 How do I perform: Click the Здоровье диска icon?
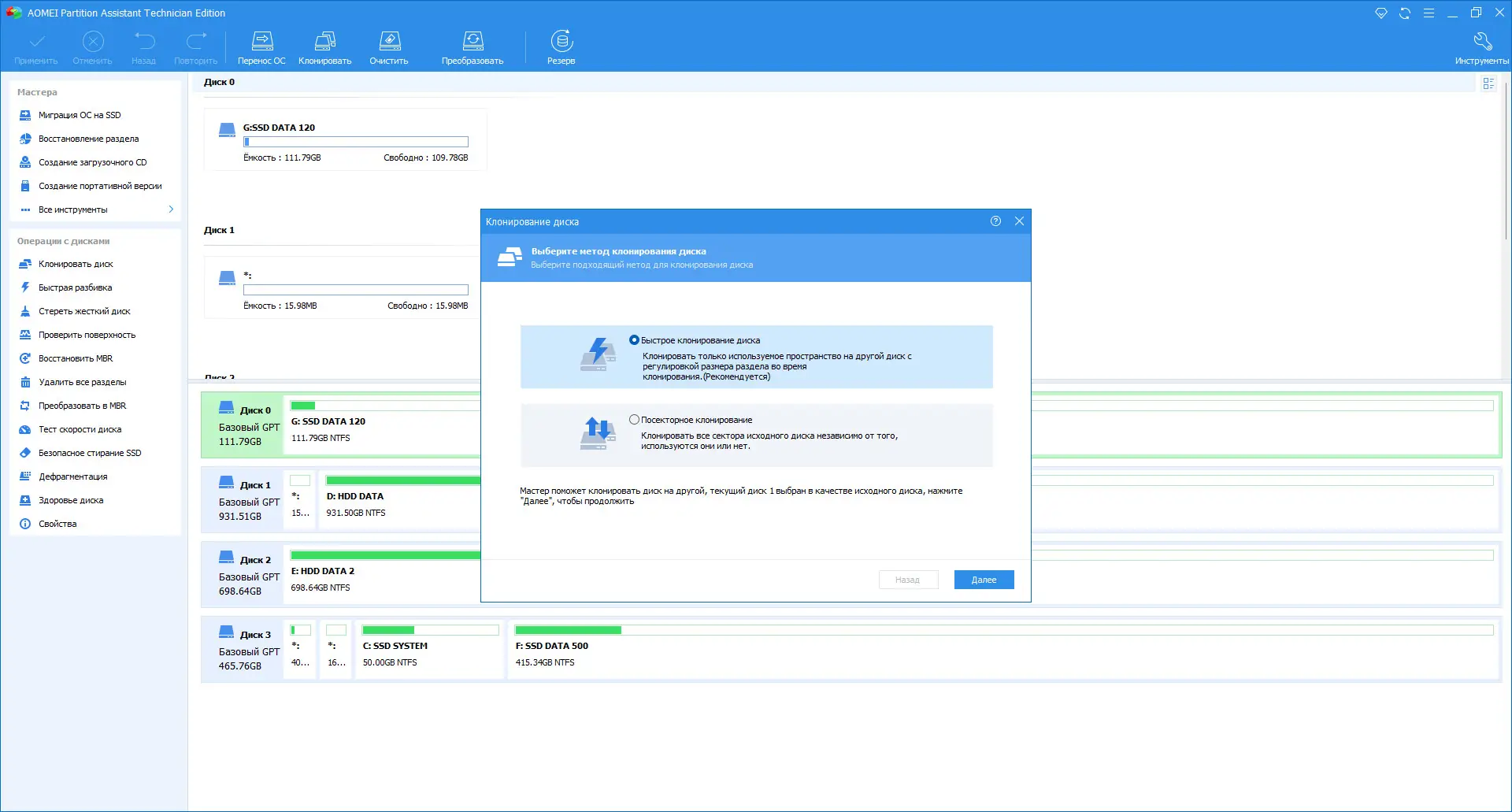(25, 500)
